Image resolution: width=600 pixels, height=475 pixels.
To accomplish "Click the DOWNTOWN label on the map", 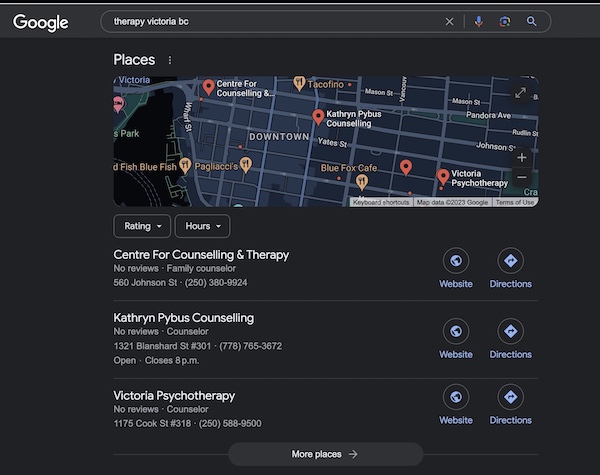I will coord(279,137).
